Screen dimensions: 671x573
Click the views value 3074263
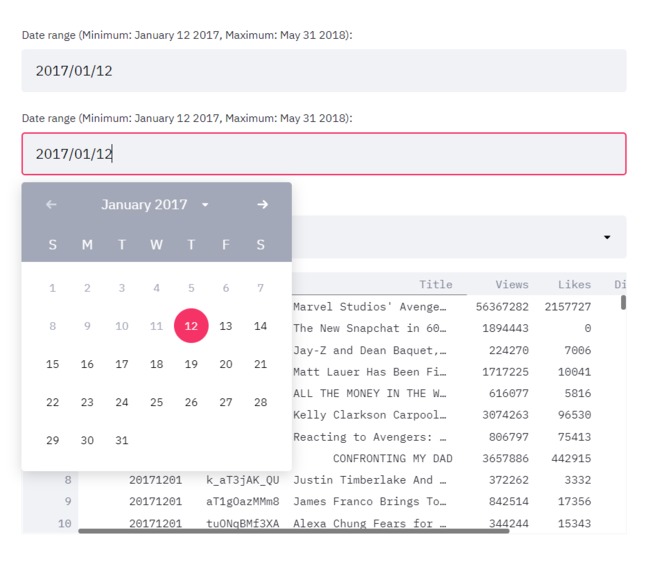pos(505,415)
